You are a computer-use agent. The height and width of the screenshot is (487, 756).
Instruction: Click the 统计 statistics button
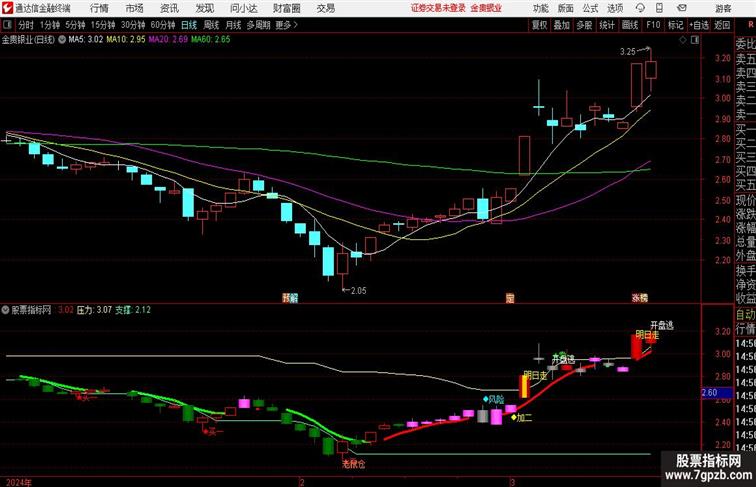coord(607,25)
